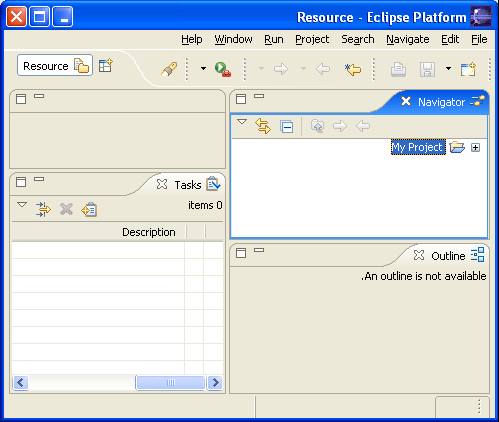The image size is (499, 422).
Task: Minimize the Outline view panel
Action: point(259,250)
